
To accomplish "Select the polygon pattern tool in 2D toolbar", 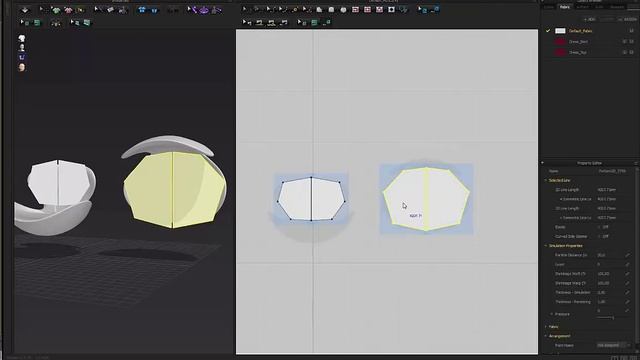I will pyautogui.click(x=319, y=10).
